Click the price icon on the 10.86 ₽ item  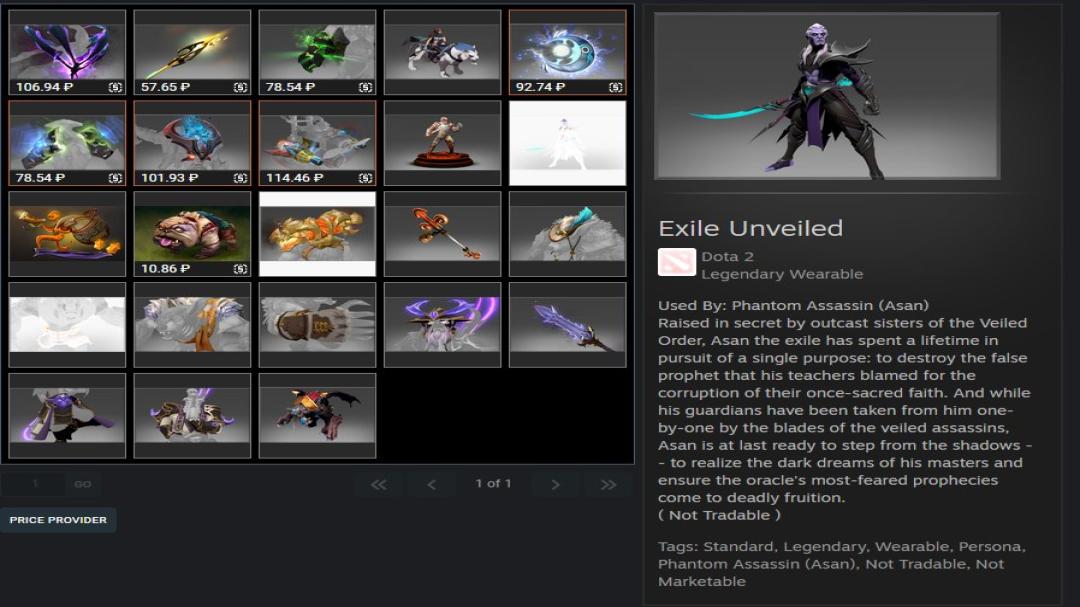pos(240,269)
